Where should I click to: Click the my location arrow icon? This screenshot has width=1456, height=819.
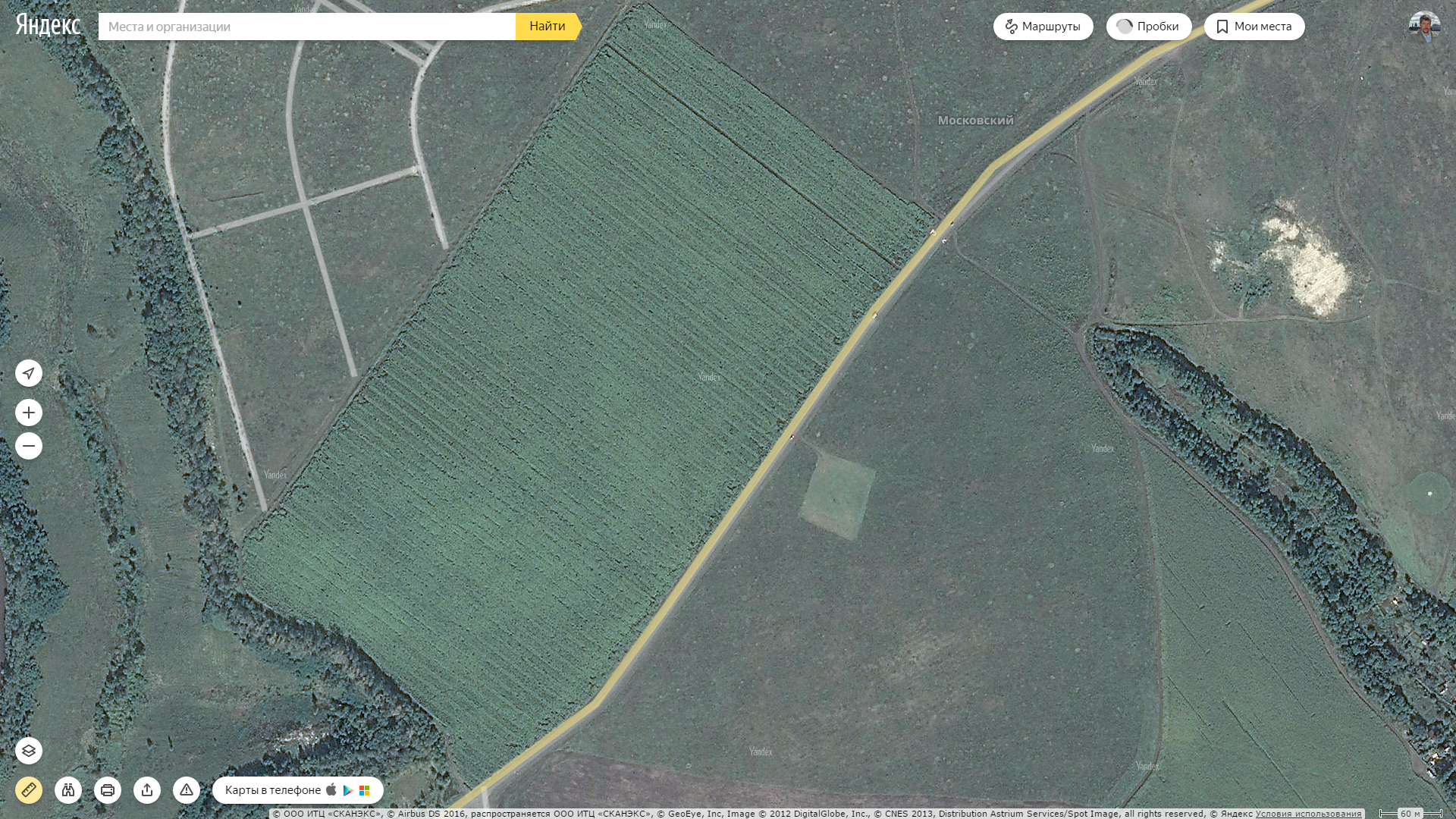coord(29,373)
